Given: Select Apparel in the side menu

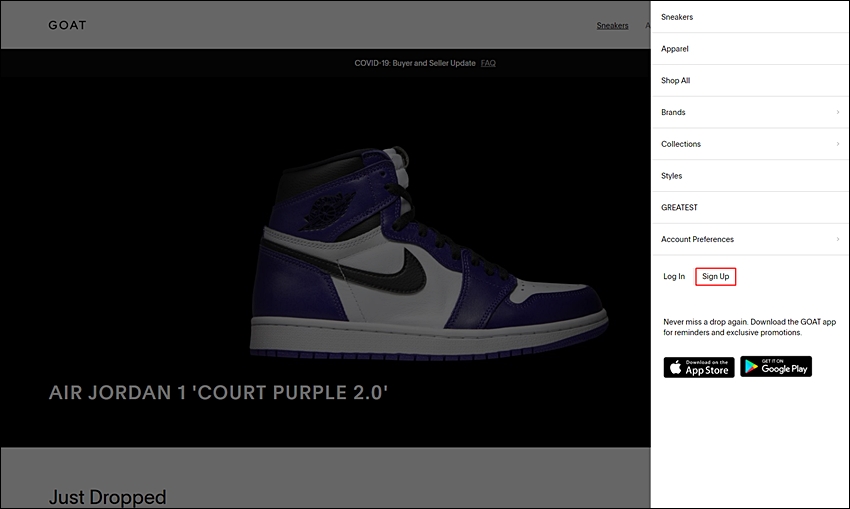Looking at the screenshot, I should tap(750, 49).
